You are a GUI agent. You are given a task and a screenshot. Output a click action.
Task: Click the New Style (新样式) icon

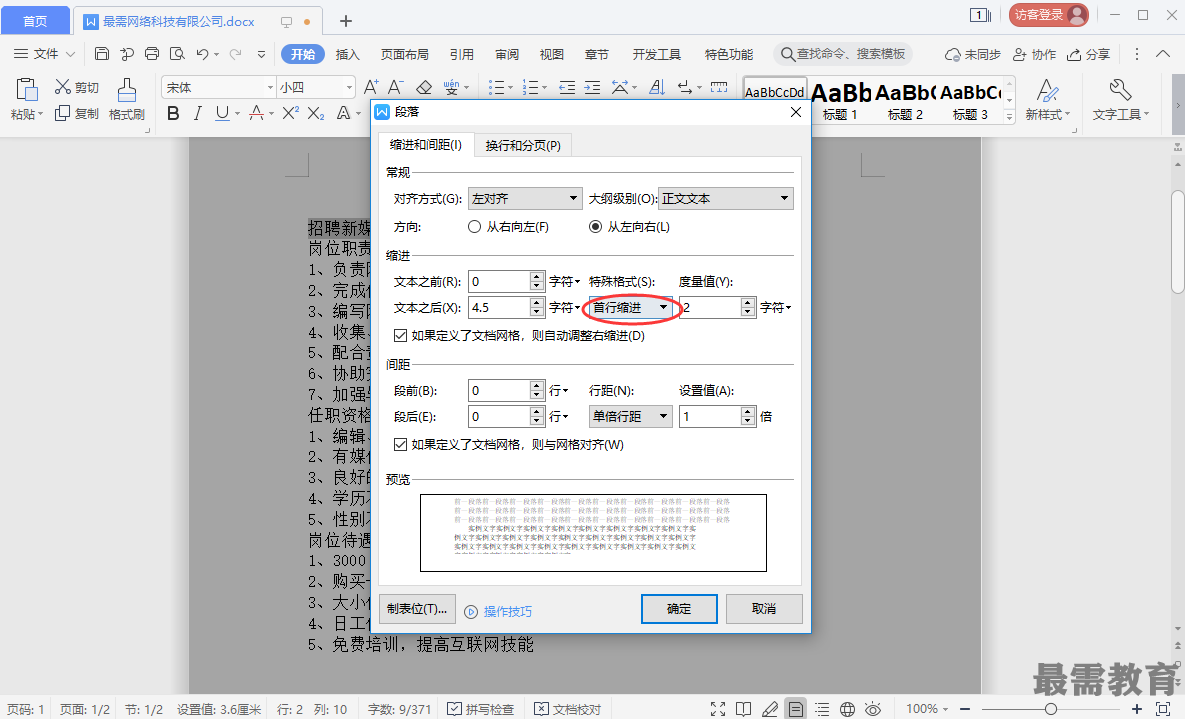1047,90
